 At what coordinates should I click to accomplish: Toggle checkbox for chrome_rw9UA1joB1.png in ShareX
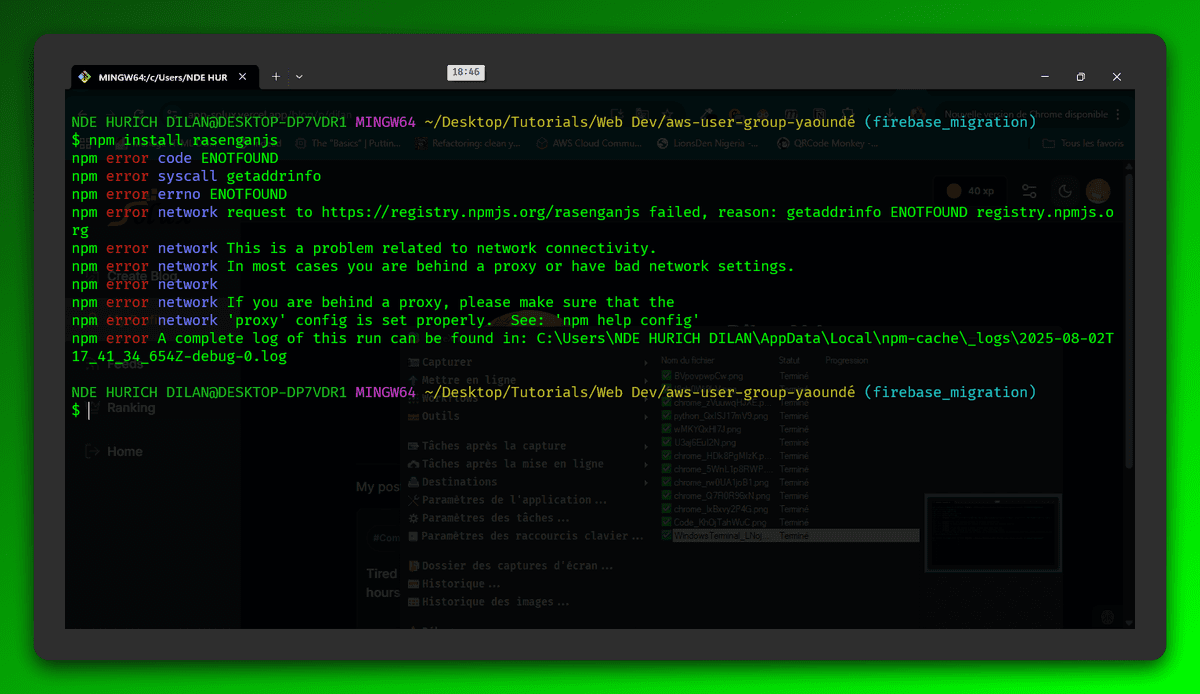[667, 482]
